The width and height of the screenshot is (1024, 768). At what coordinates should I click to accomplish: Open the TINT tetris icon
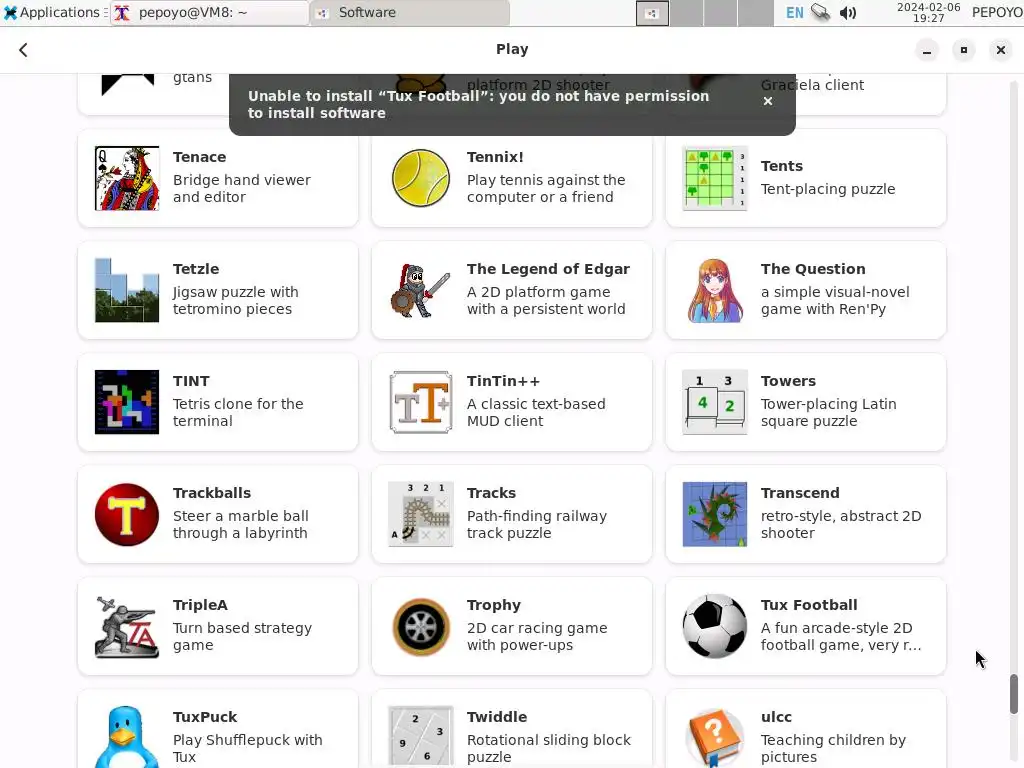(127, 402)
